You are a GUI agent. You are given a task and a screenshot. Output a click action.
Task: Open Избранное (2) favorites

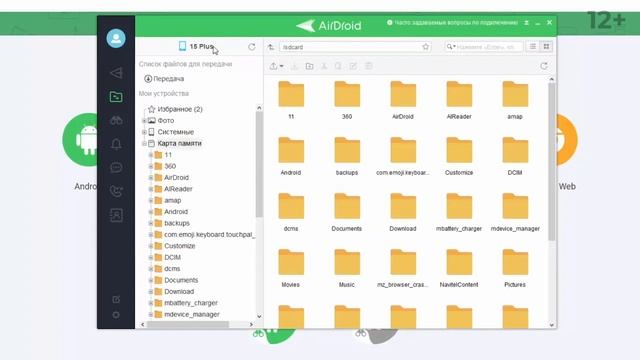pyautogui.click(x=176, y=109)
